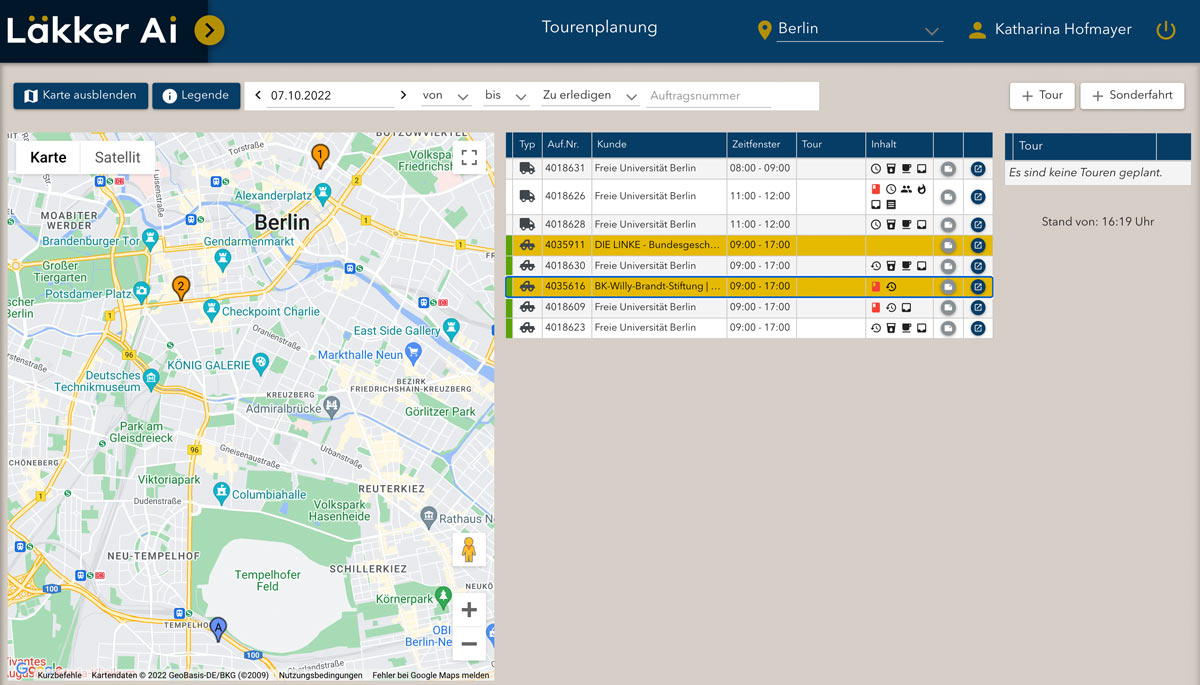Screen dimensions: 1200x685
Task: Click folder icon in order 4035911 row
Action: [948, 245]
